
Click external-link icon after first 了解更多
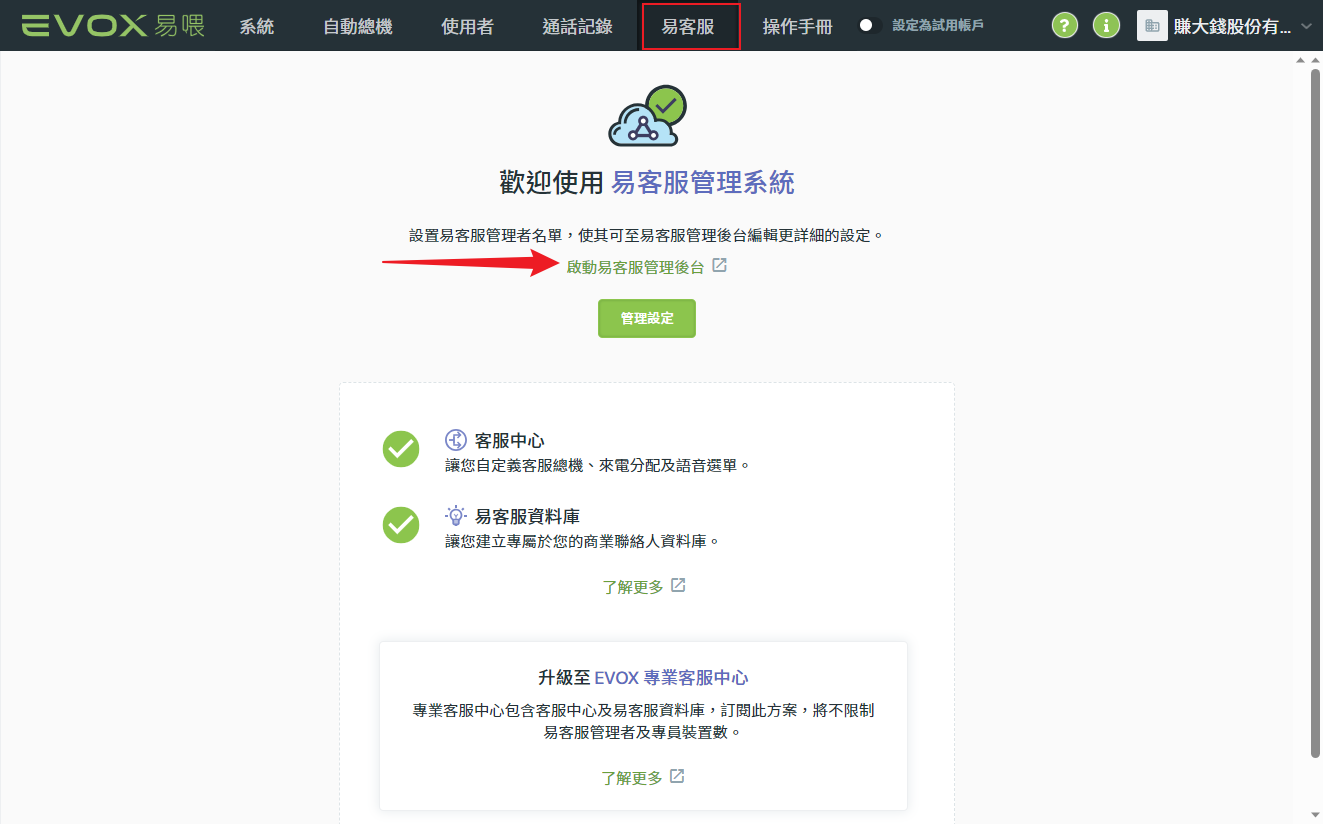click(x=678, y=585)
